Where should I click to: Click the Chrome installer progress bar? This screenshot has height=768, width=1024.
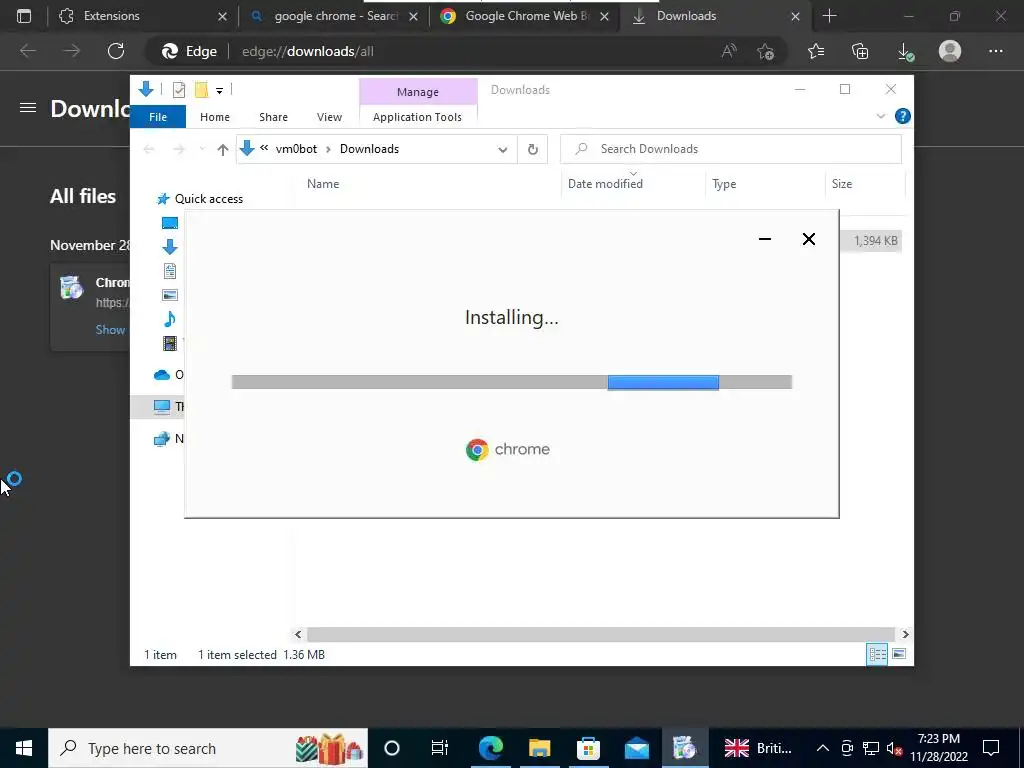pyautogui.click(x=512, y=382)
